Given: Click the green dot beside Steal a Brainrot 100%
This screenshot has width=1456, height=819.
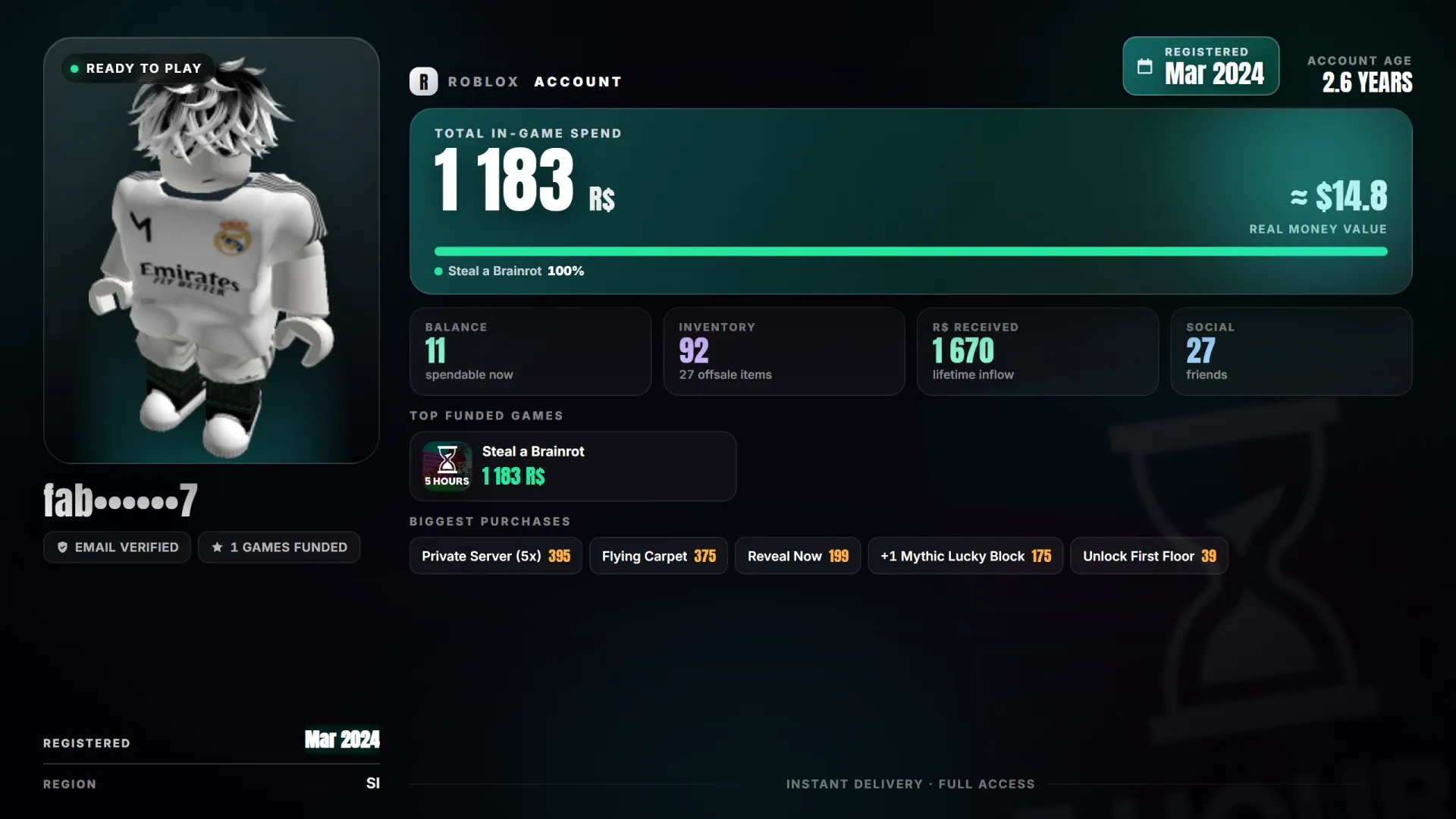Looking at the screenshot, I should (438, 271).
